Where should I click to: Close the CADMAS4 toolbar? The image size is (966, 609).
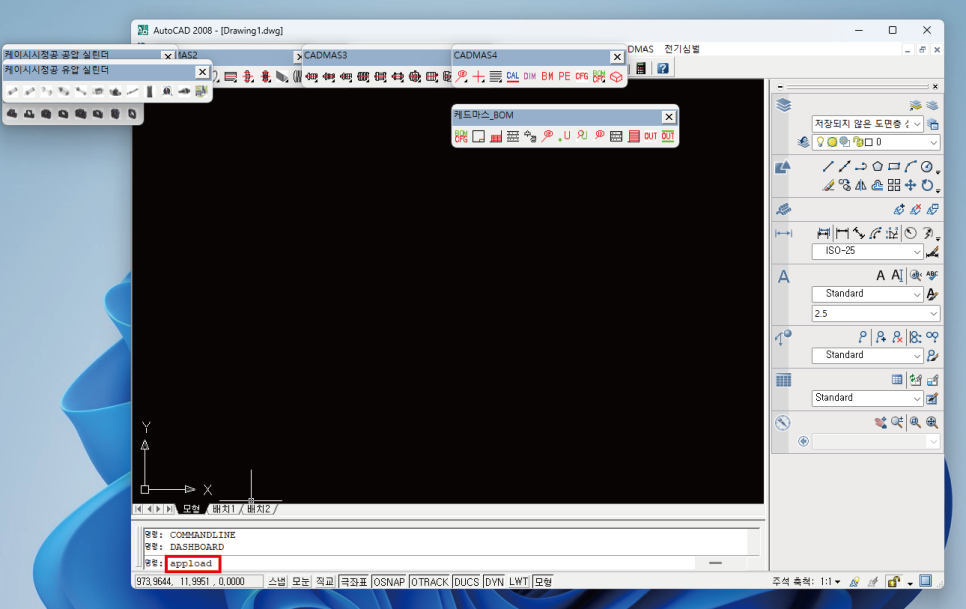click(617, 57)
